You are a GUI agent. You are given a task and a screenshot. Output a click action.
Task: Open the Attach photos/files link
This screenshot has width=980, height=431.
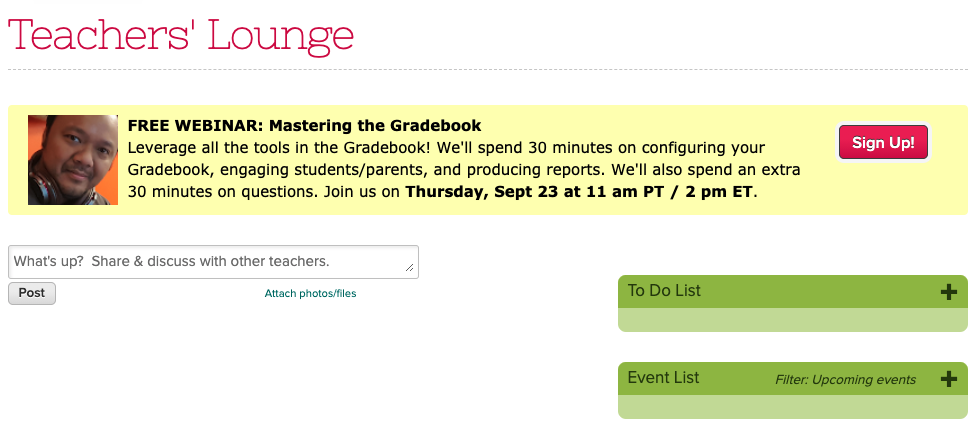coord(310,294)
